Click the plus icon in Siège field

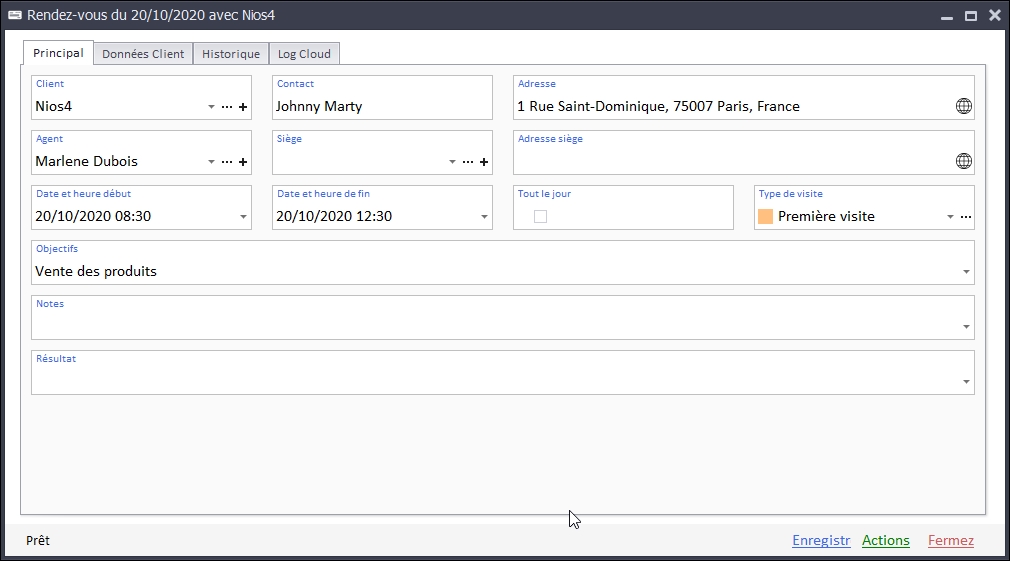[484, 162]
